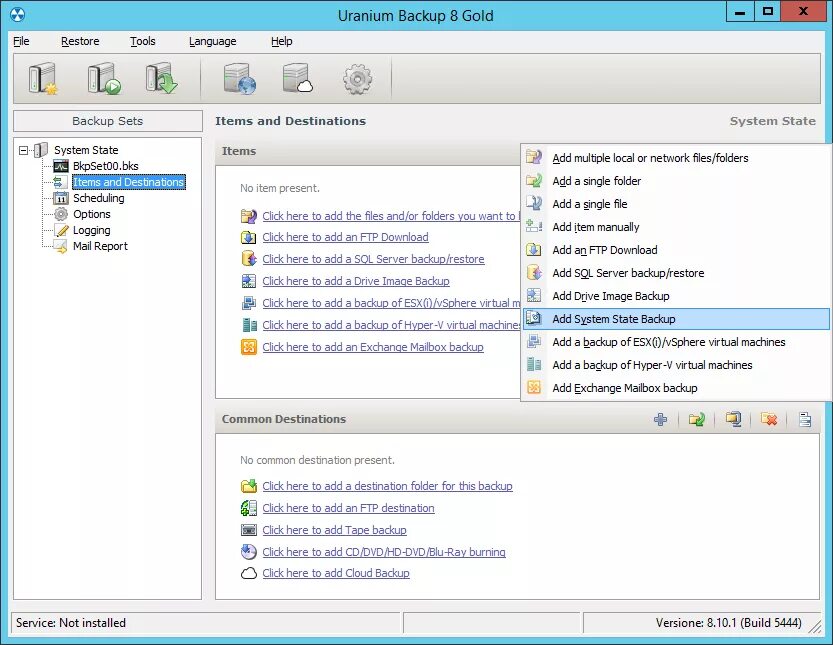Select Mail Report in the tree
This screenshot has width=833, height=645.
[x=100, y=246]
